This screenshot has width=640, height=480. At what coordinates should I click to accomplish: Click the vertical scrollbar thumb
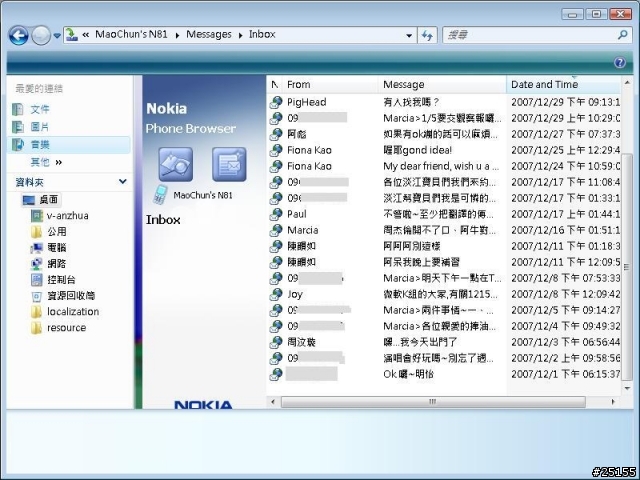tap(627, 267)
